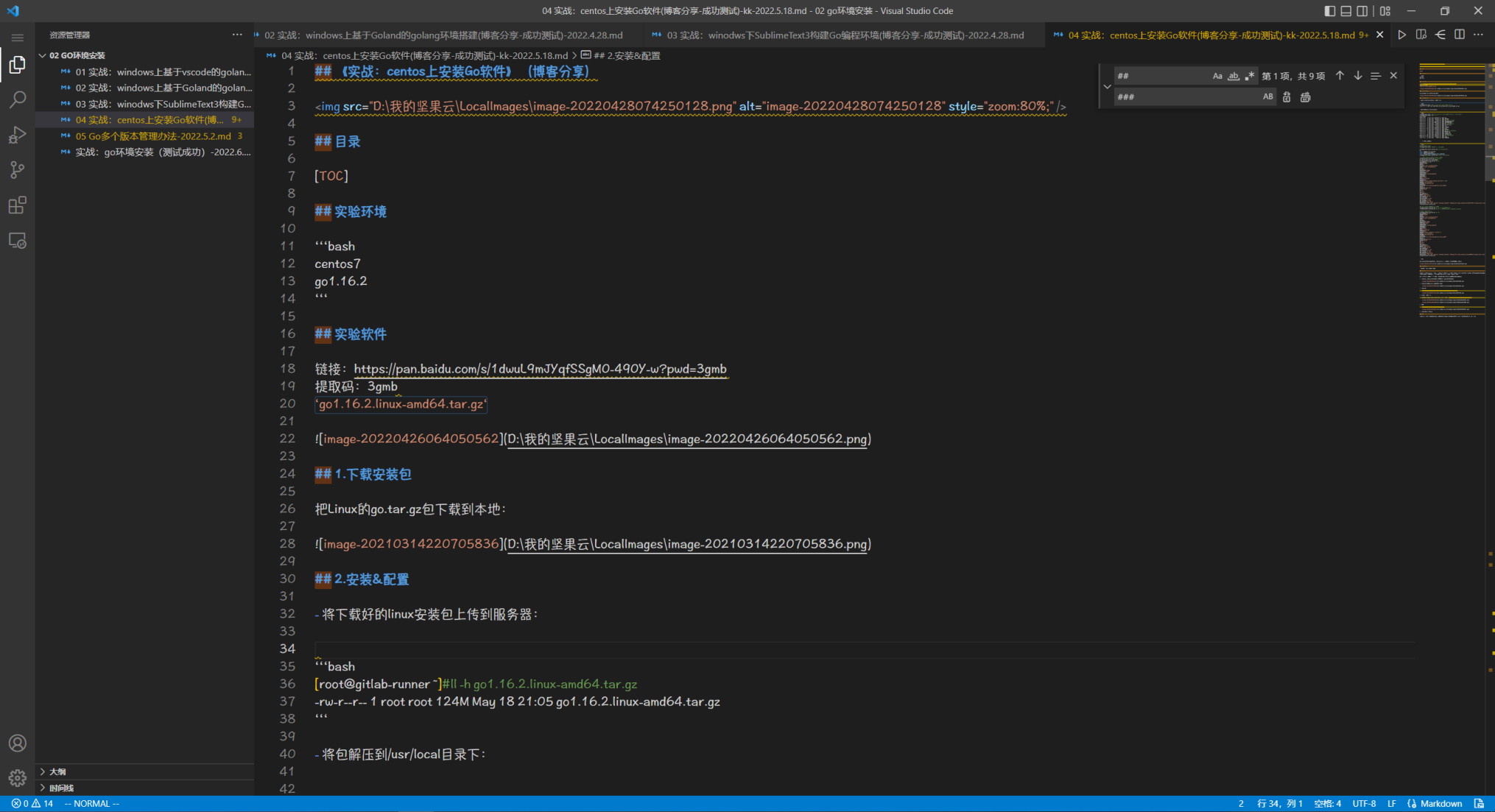Open Customize Layout icon in title bar
Viewport: 1495px width, 812px height.
click(x=1385, y=11)
